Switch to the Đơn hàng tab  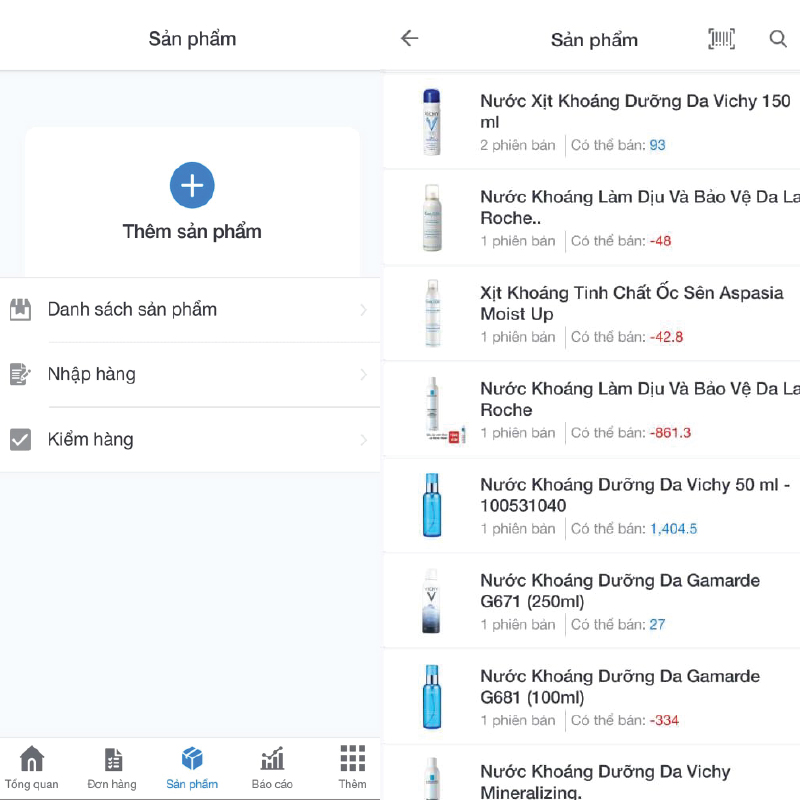pyautogui.click(x=112, y=768)
